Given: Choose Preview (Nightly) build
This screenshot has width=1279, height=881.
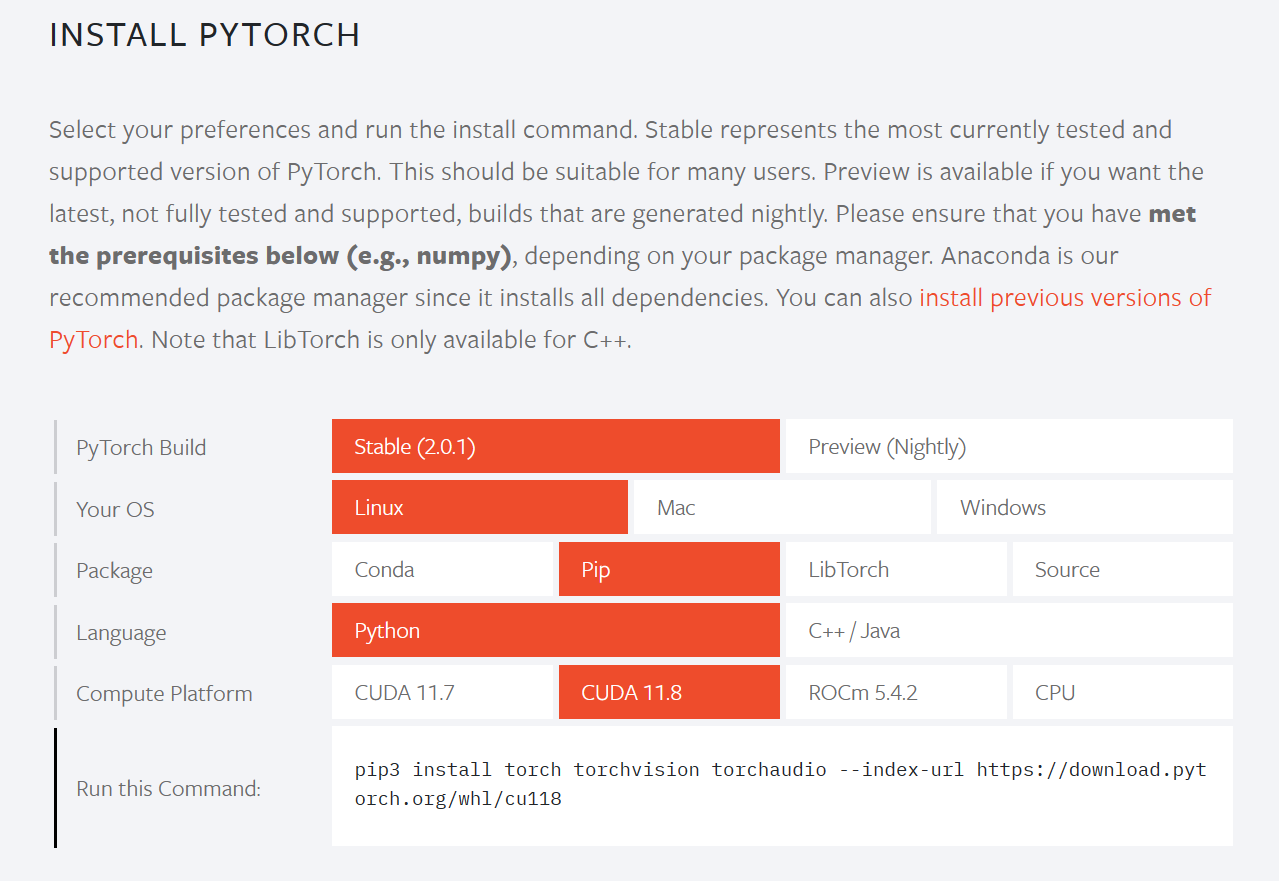Looking at the screenshot, I should pos(1009,446).
